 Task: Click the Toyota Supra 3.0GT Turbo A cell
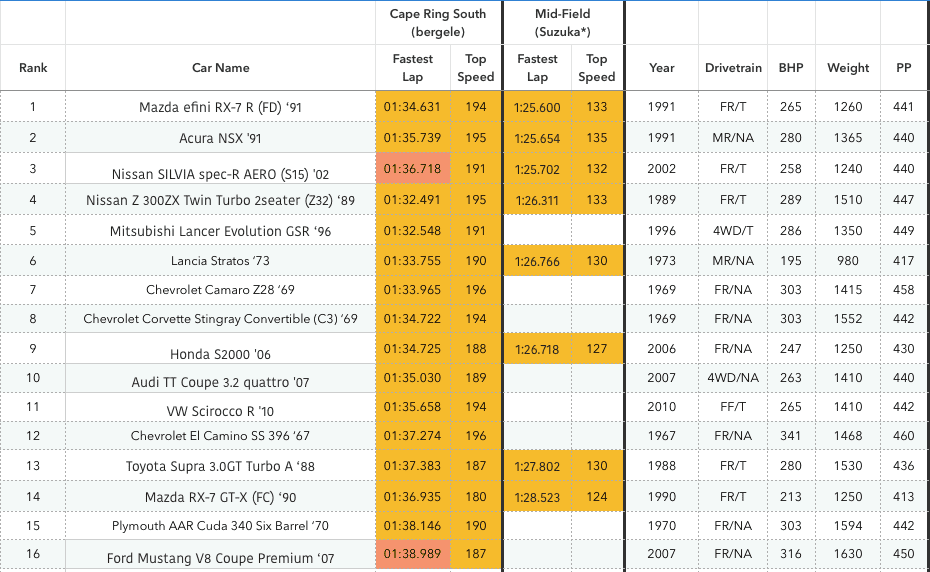pos(220,467)
